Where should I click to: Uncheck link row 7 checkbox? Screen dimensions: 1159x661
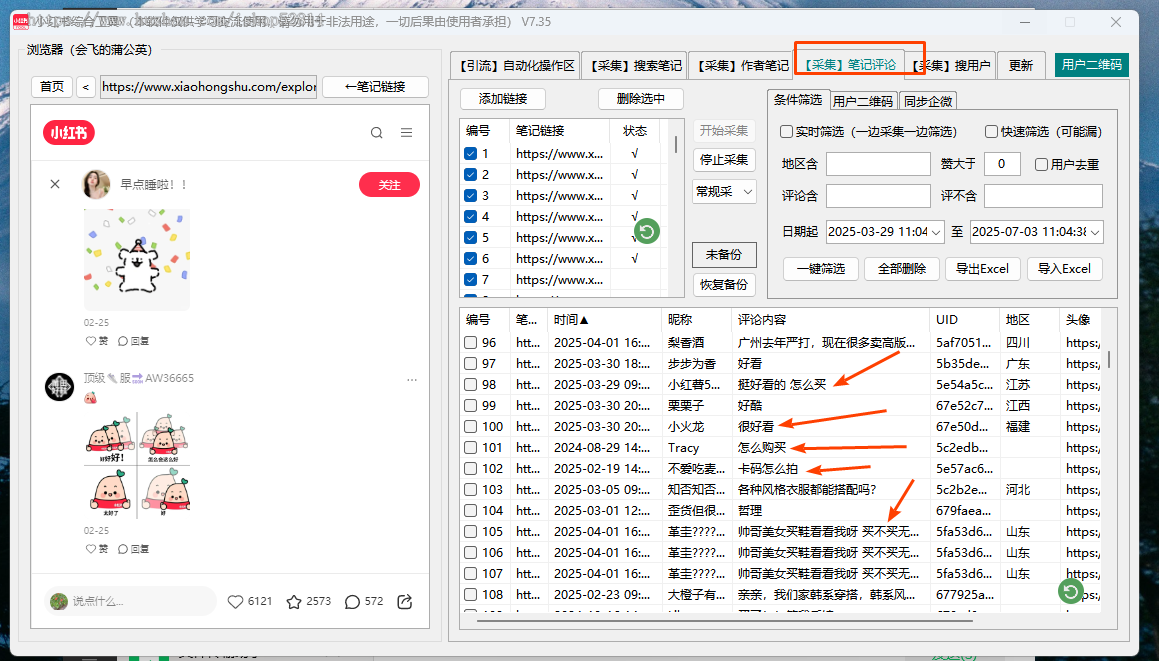pos(470,279)
